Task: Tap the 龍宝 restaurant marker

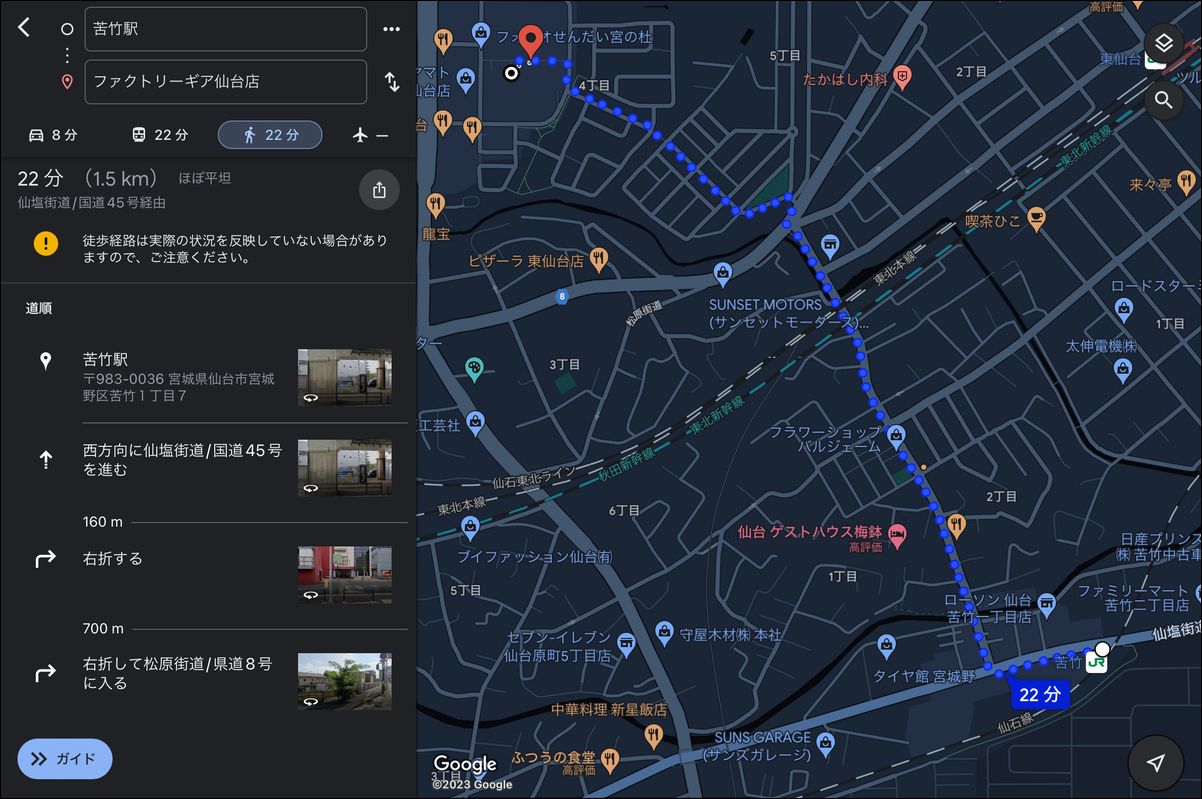Action: 435,205
